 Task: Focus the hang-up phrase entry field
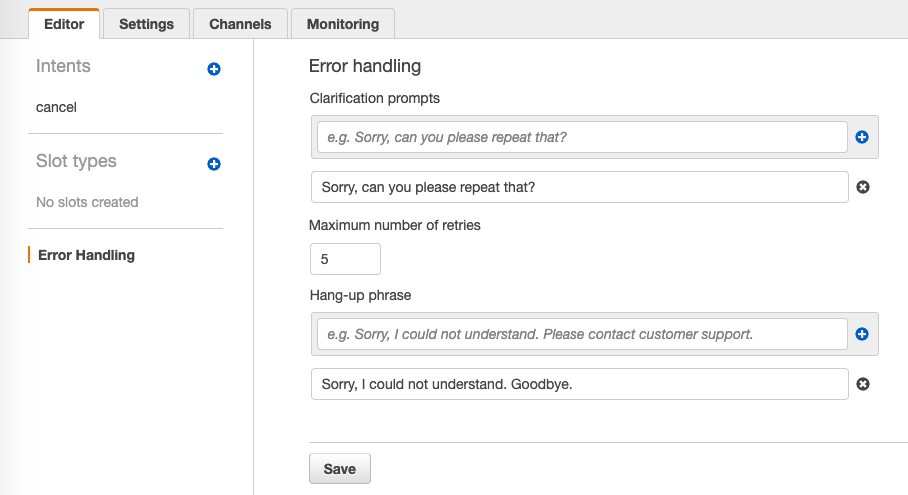582,334
